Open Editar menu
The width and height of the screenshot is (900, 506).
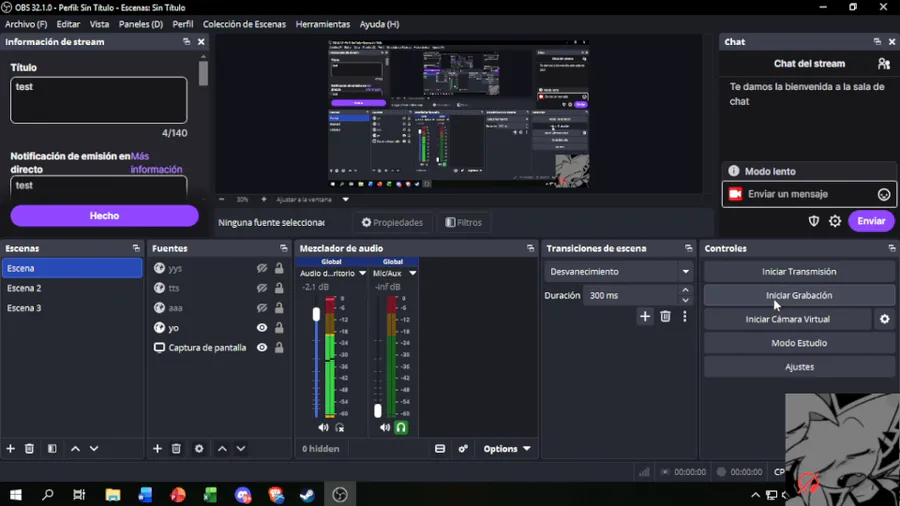(68, 24)
